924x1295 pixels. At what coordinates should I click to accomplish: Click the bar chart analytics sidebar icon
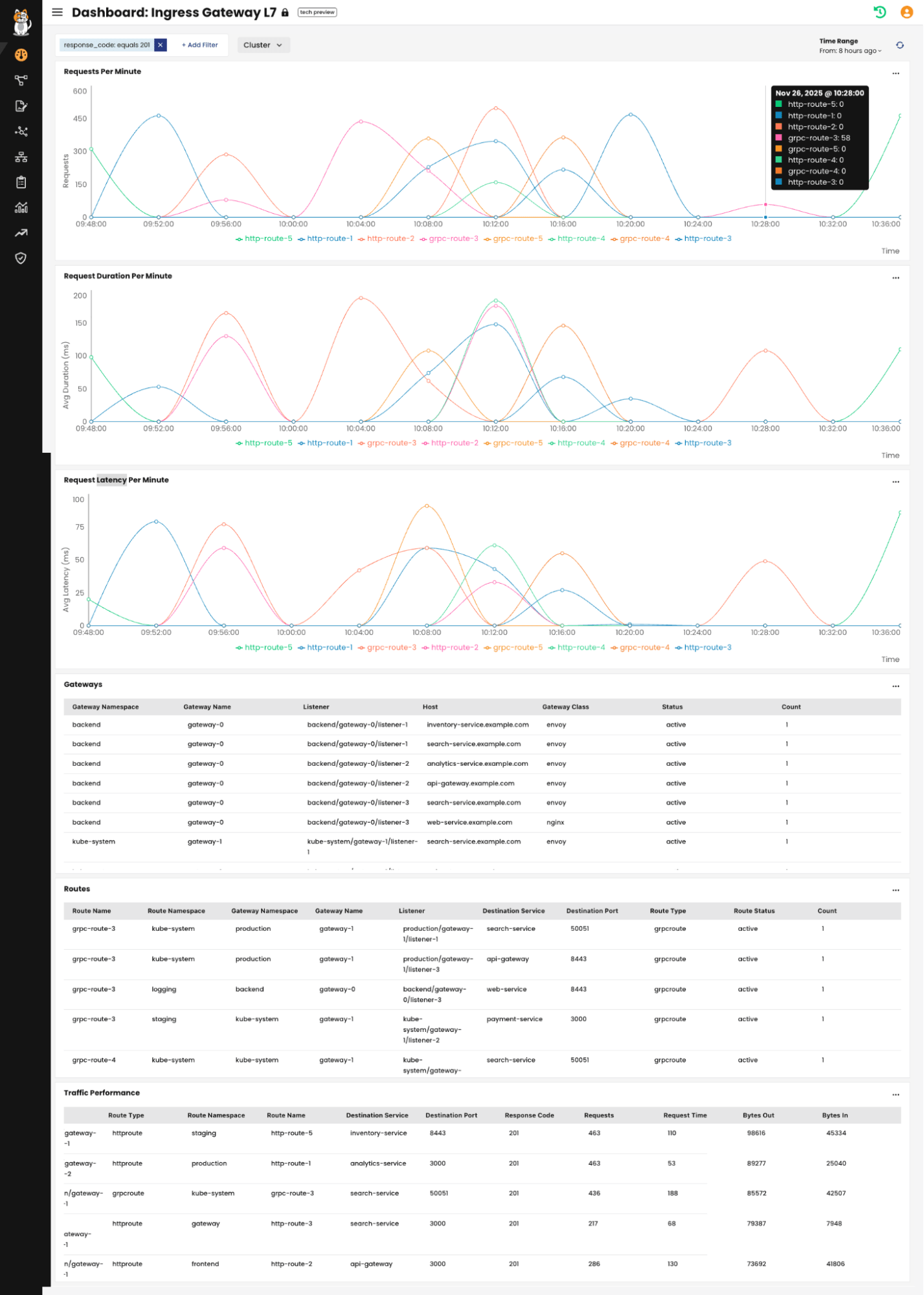pyautogui.click(x=21, y=208)
